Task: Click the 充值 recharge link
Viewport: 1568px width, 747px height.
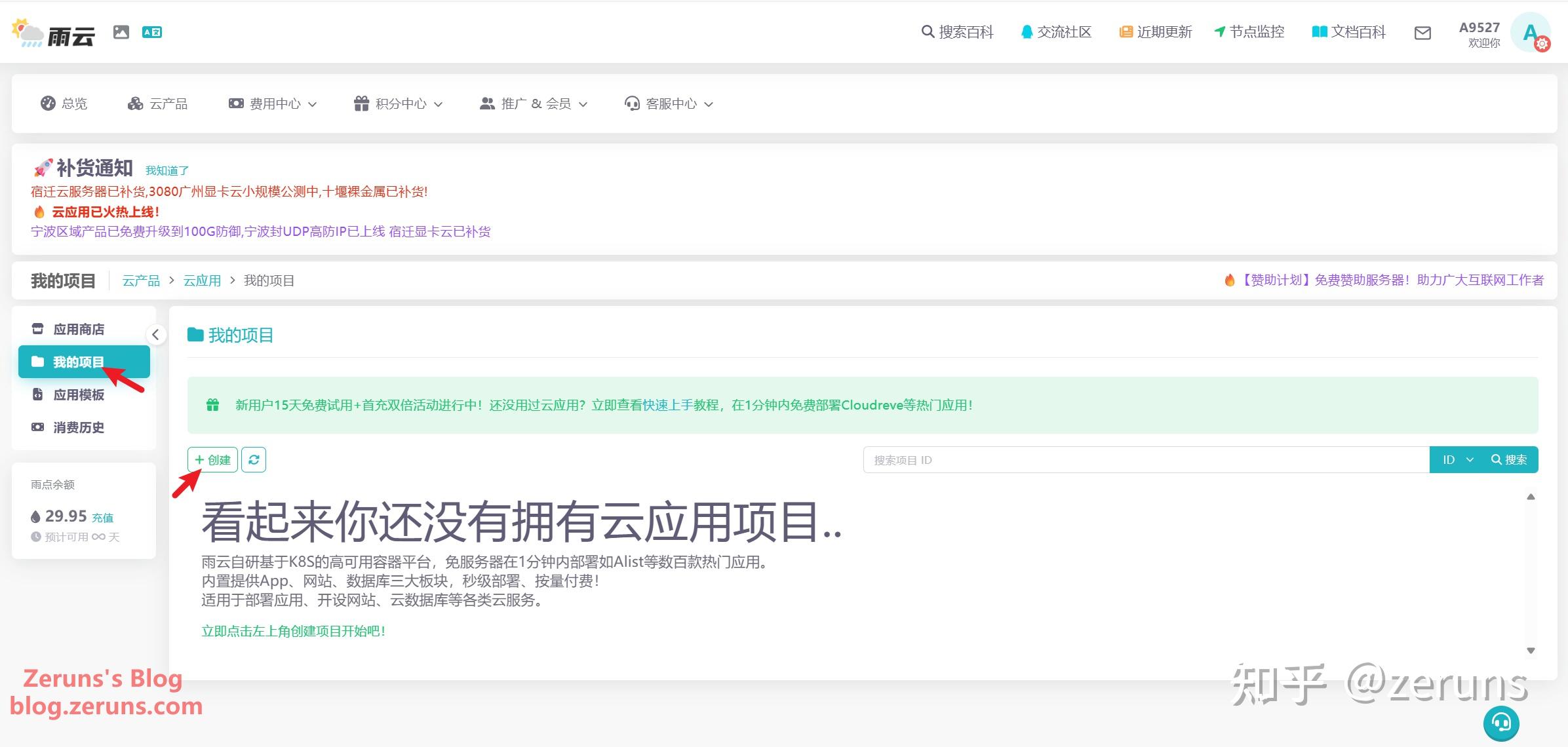Action: (103, 517)
